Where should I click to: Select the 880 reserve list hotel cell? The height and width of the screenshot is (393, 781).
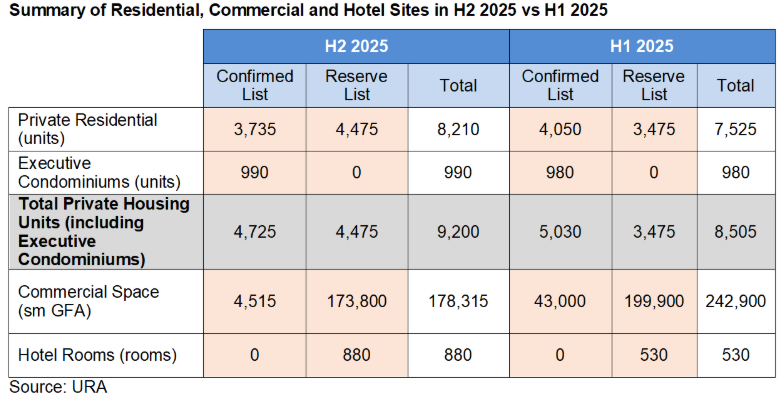pos(357,355)
